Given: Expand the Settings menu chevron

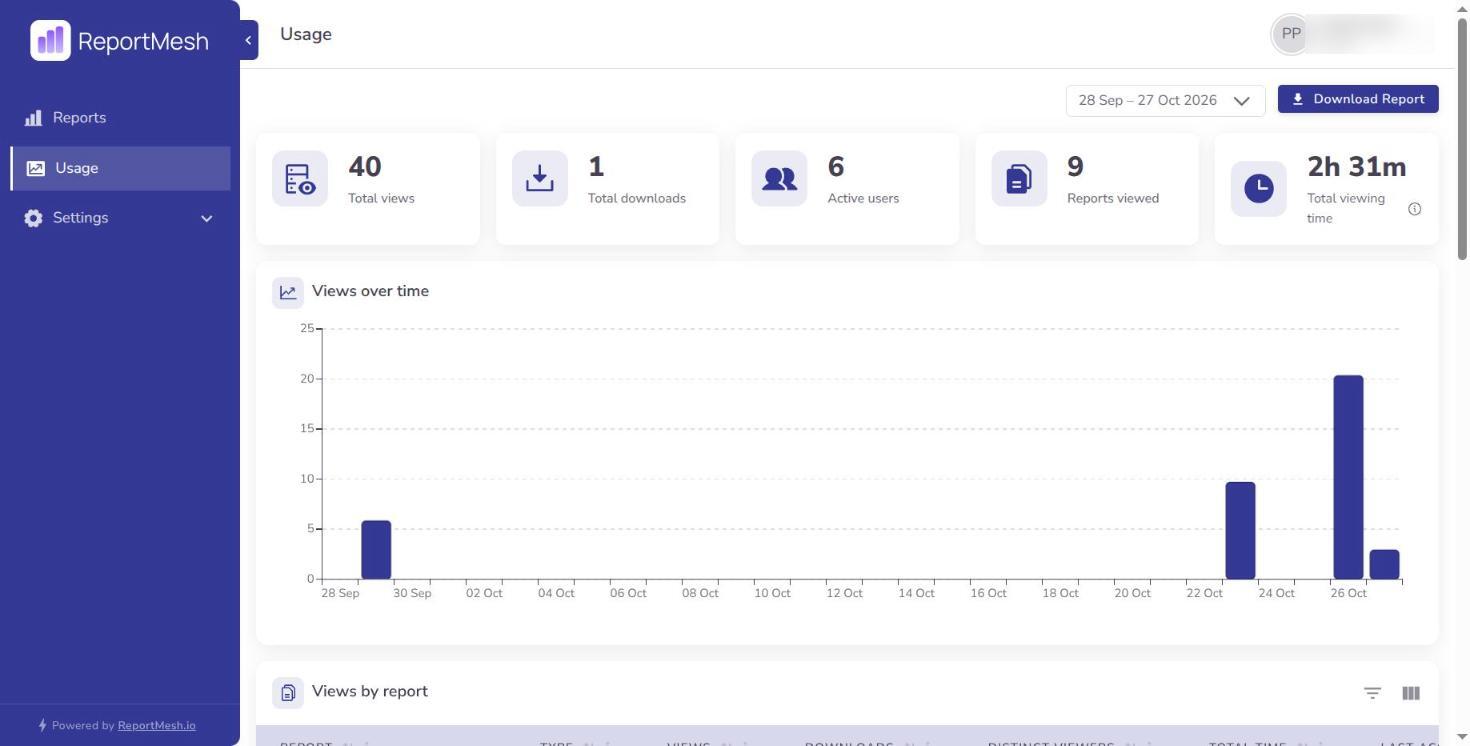Looking at the screenshot, I should [x=207, y=218].
